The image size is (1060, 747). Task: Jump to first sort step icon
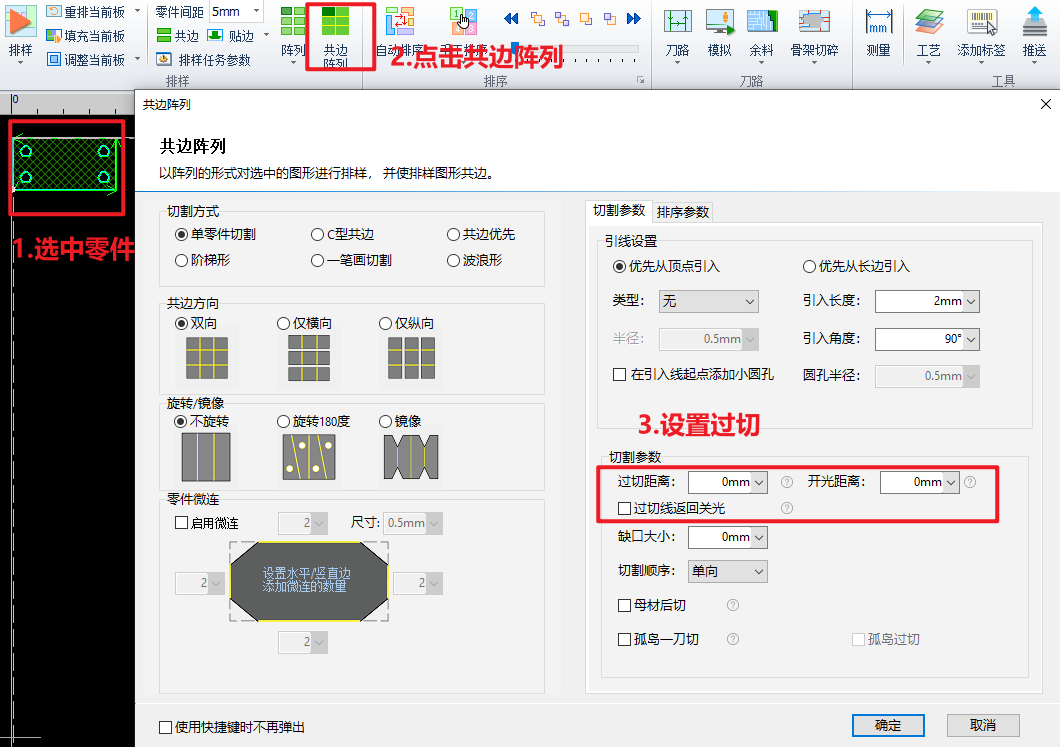(x=511, y=19)
